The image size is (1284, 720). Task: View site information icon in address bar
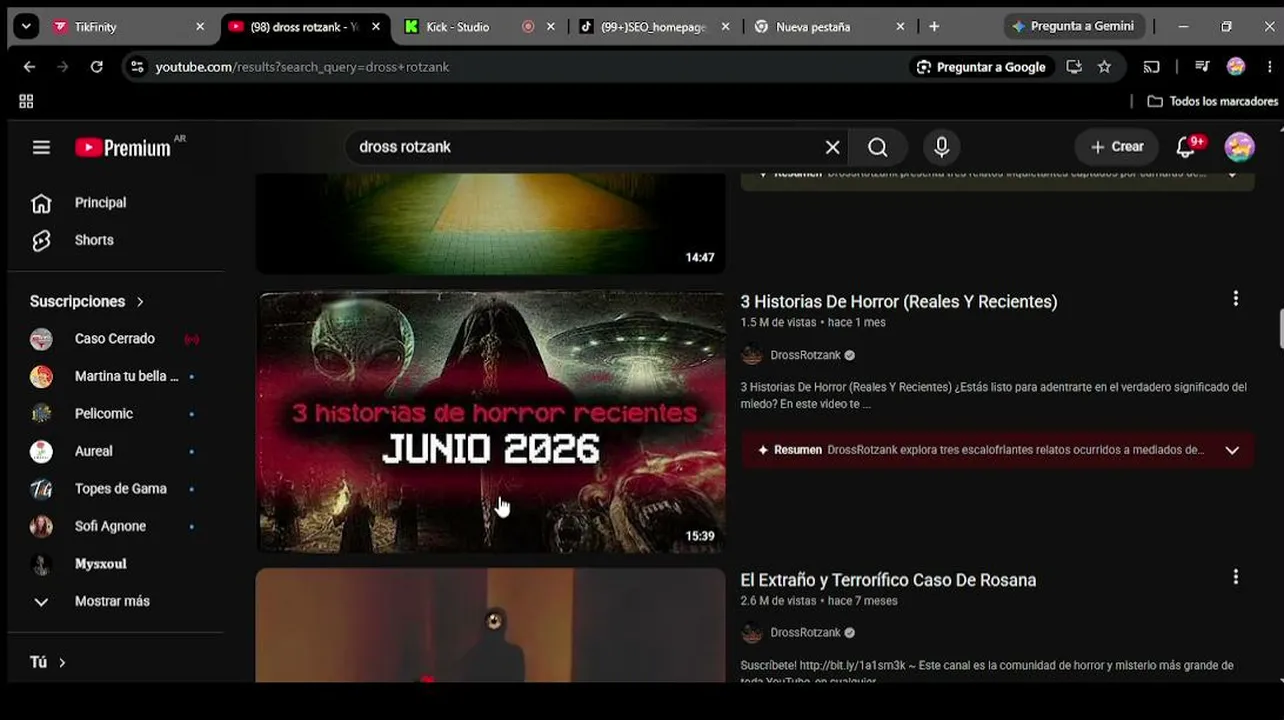click(137, 67)
